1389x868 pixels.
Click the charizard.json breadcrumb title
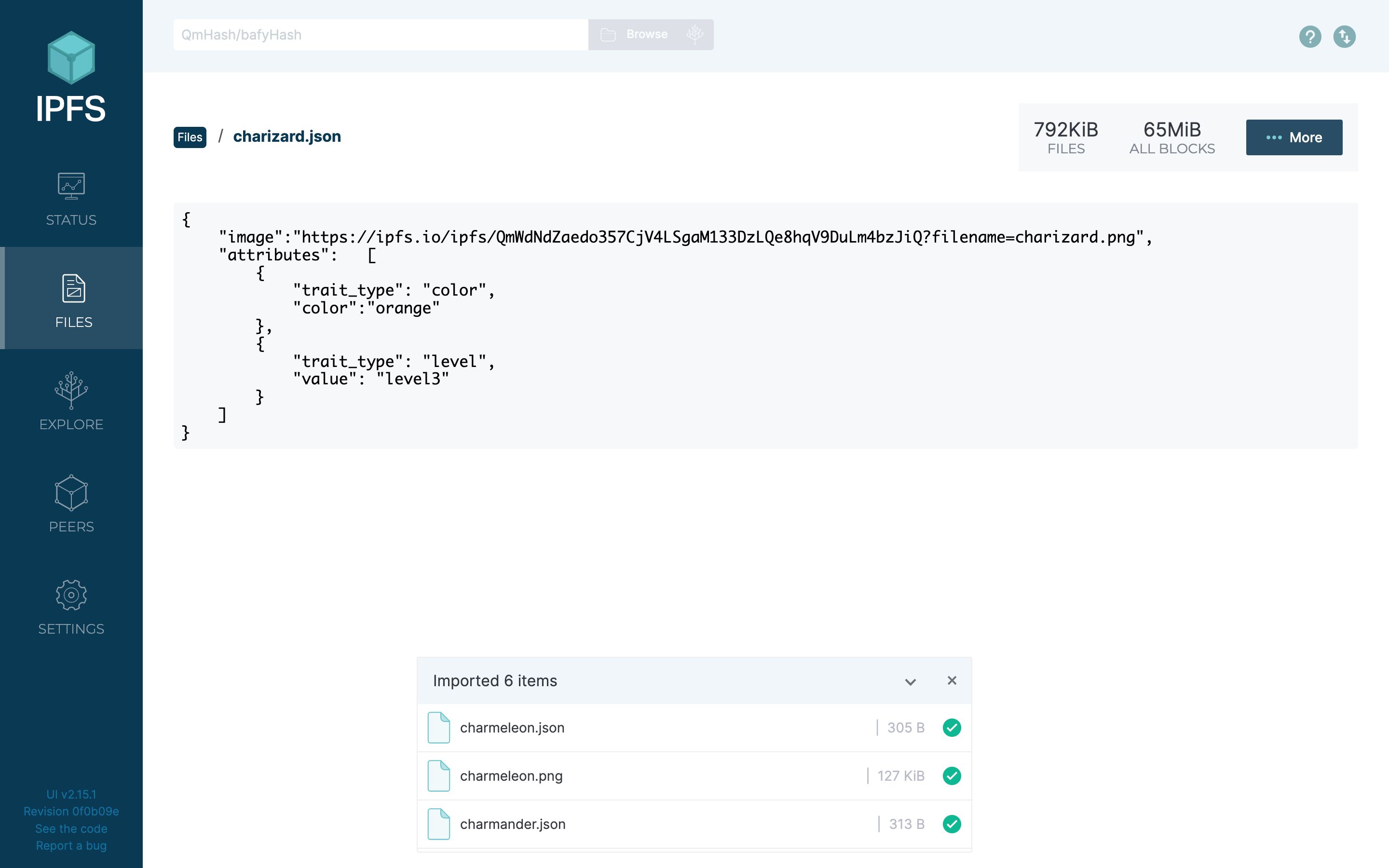coord(287,136)
